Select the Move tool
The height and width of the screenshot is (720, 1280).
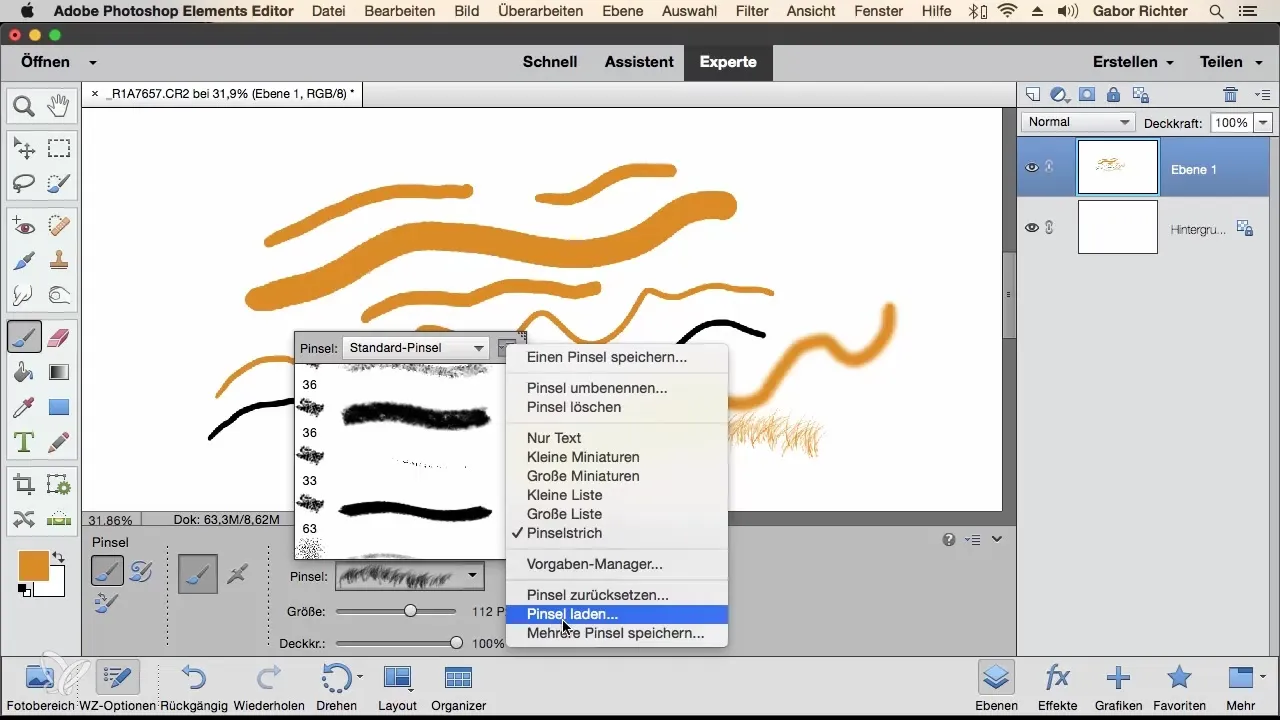point(24,148)
